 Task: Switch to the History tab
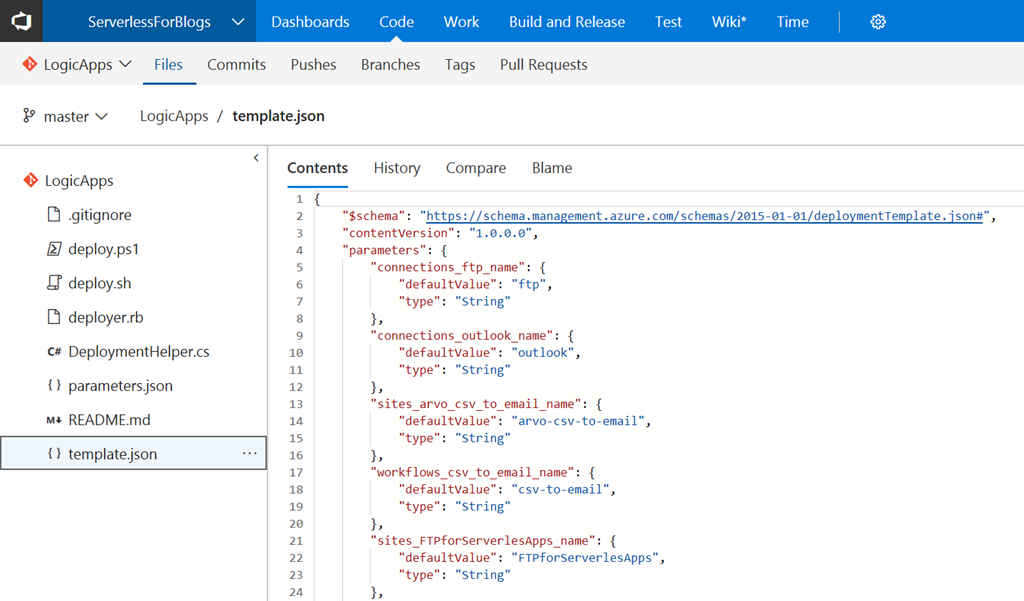click(x=397, y=168)
